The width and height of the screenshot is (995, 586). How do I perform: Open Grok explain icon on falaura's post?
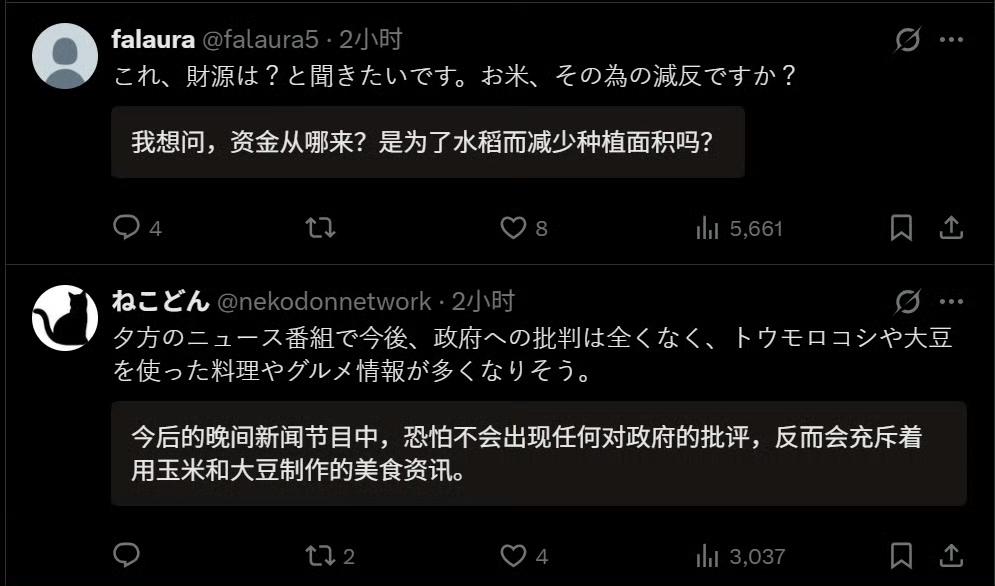907,40
